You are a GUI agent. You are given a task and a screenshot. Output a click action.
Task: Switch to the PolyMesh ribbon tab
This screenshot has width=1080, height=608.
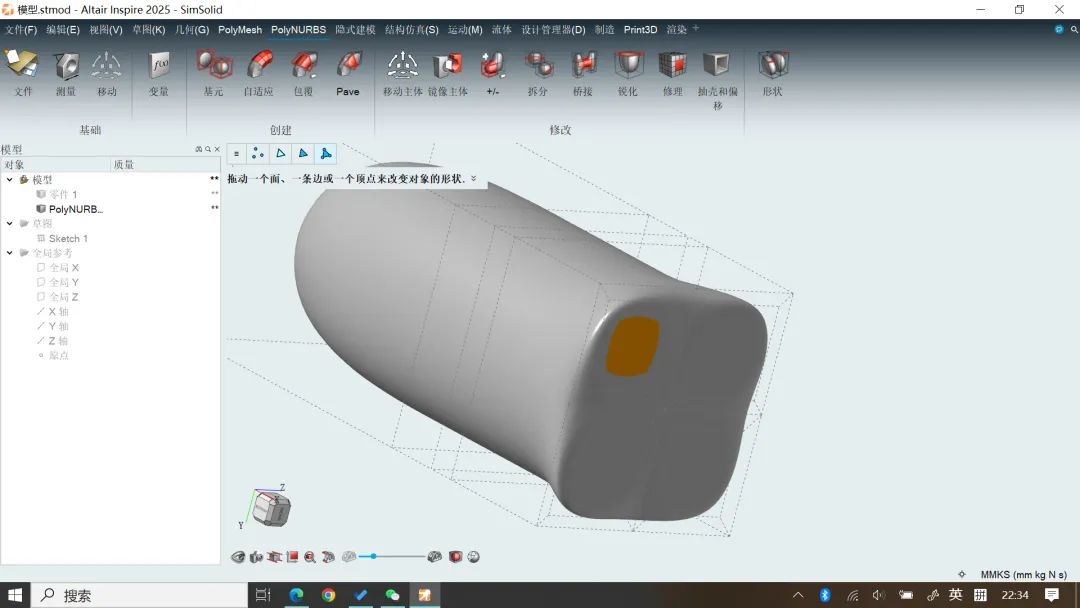pyautogui.click(x=240, y=30)
